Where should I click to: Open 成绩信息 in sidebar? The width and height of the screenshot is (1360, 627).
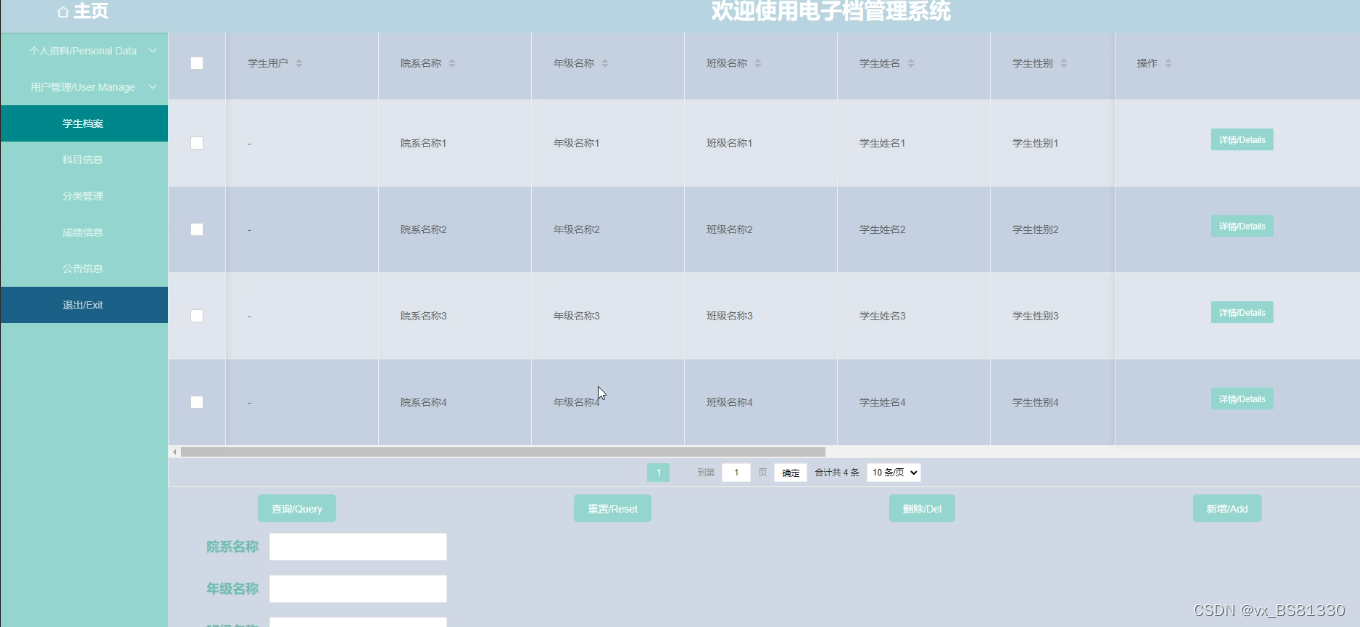(84, 232)
